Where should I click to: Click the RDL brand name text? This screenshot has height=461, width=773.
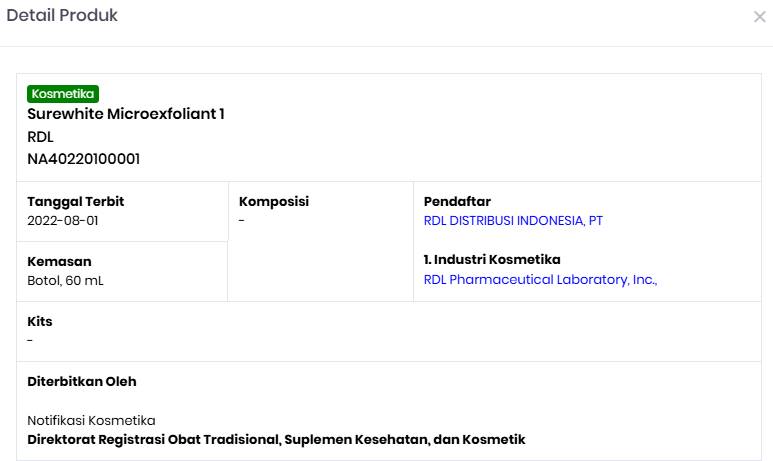[40, 137]
